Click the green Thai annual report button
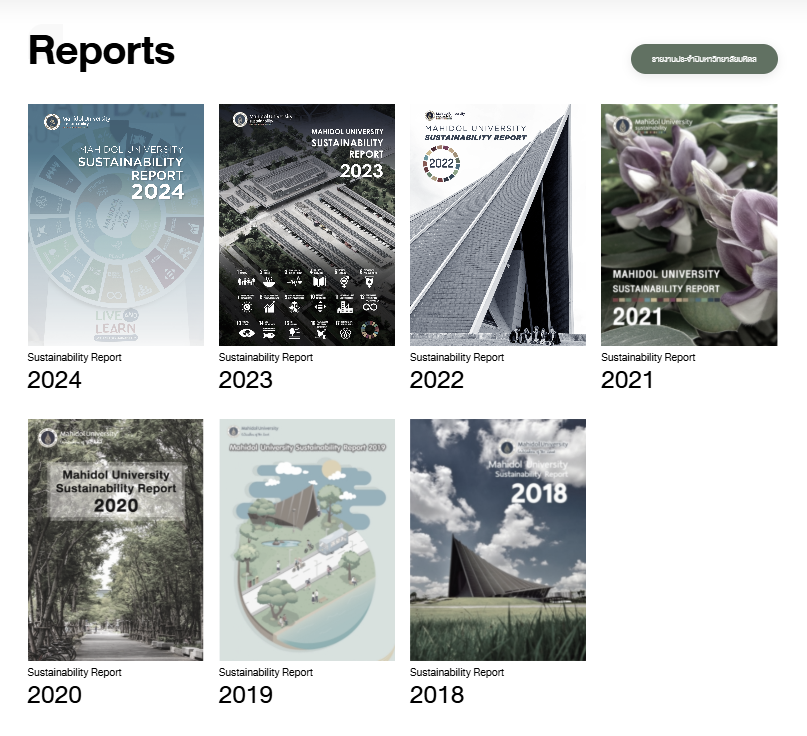807x736 pixels. click(703, 60)
